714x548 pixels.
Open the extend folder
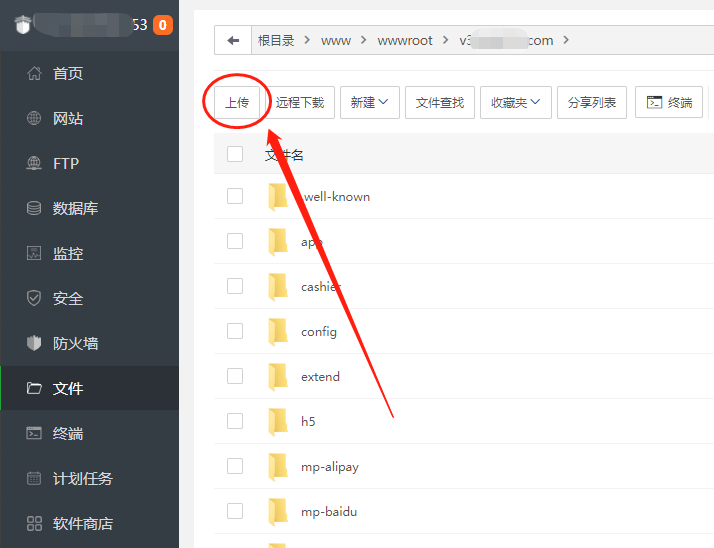point(320,376)
